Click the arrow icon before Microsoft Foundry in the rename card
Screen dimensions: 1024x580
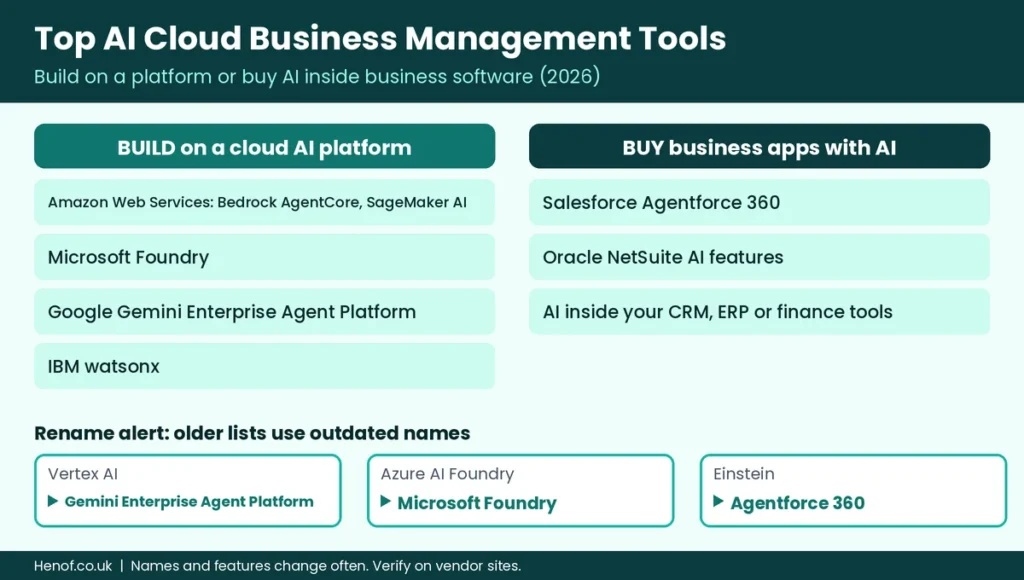click(386, 501)
